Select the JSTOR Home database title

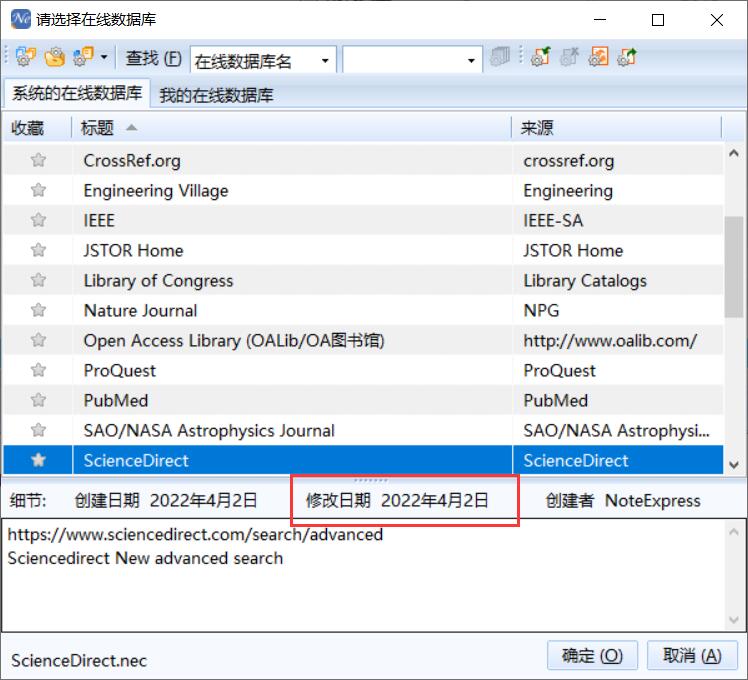[x=133, y=251]
